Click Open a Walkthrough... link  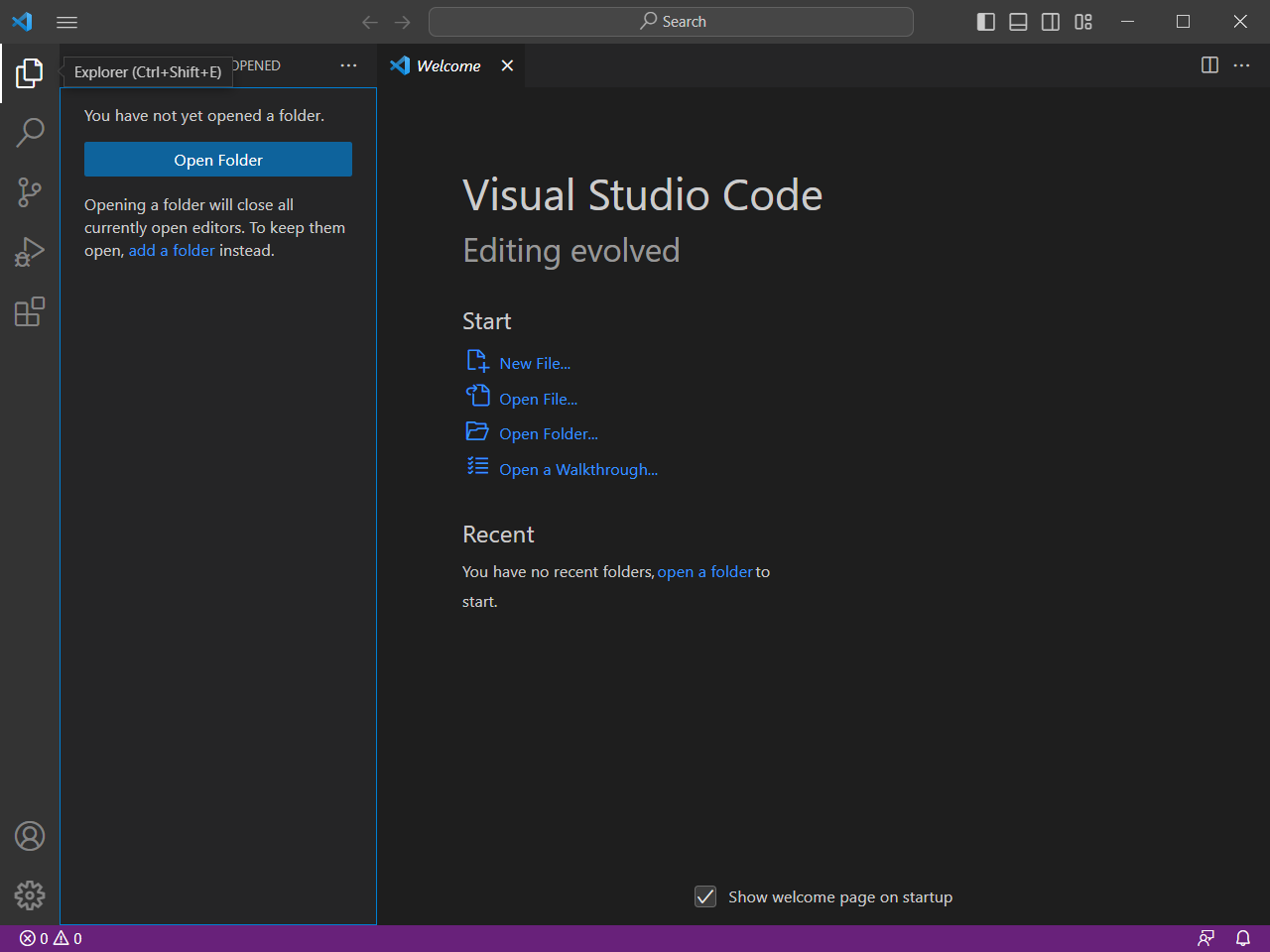pos(578,469)
